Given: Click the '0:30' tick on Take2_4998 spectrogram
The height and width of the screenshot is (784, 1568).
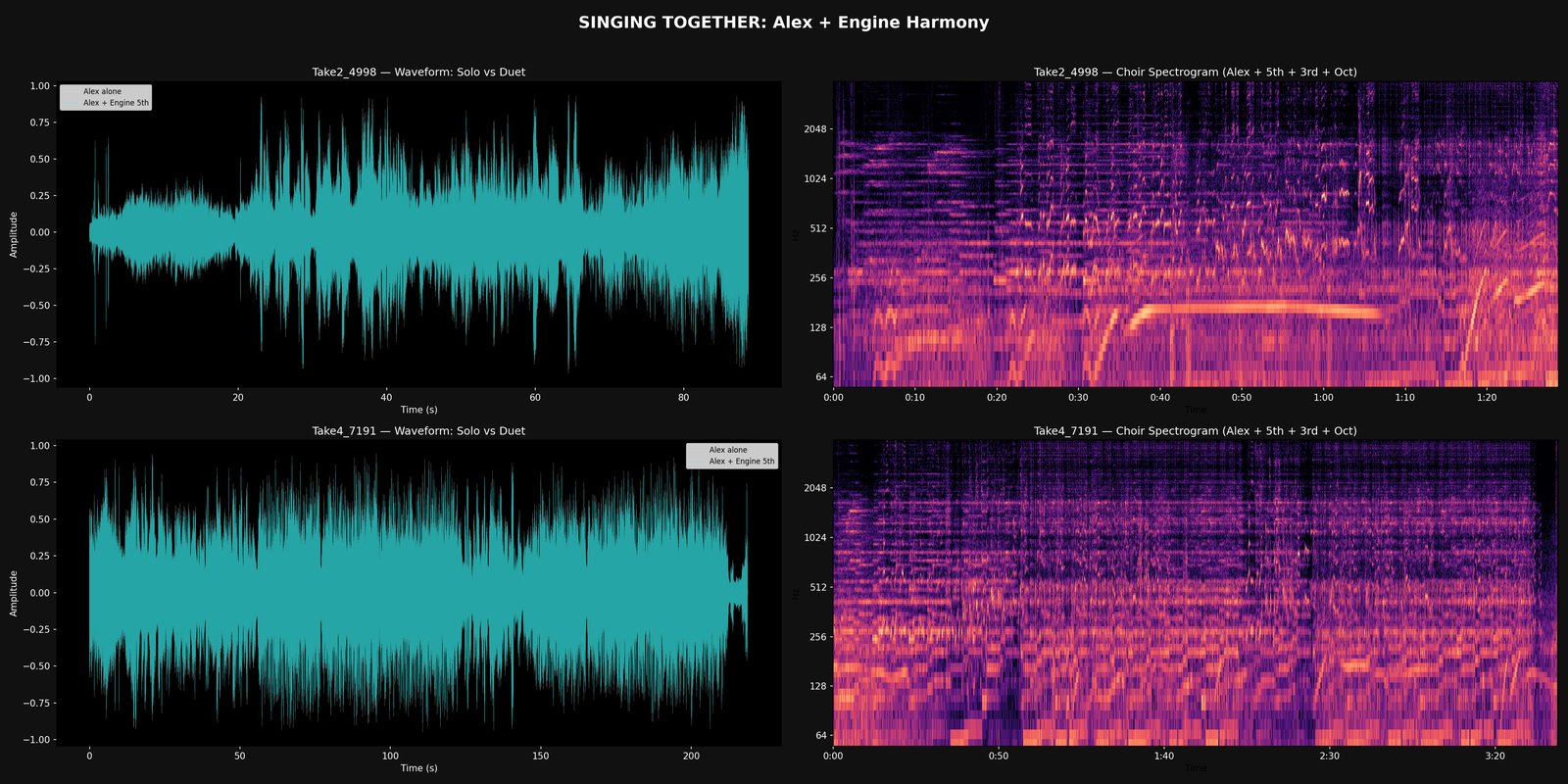Looking at the screenshot, I should tap(1078, 397).
